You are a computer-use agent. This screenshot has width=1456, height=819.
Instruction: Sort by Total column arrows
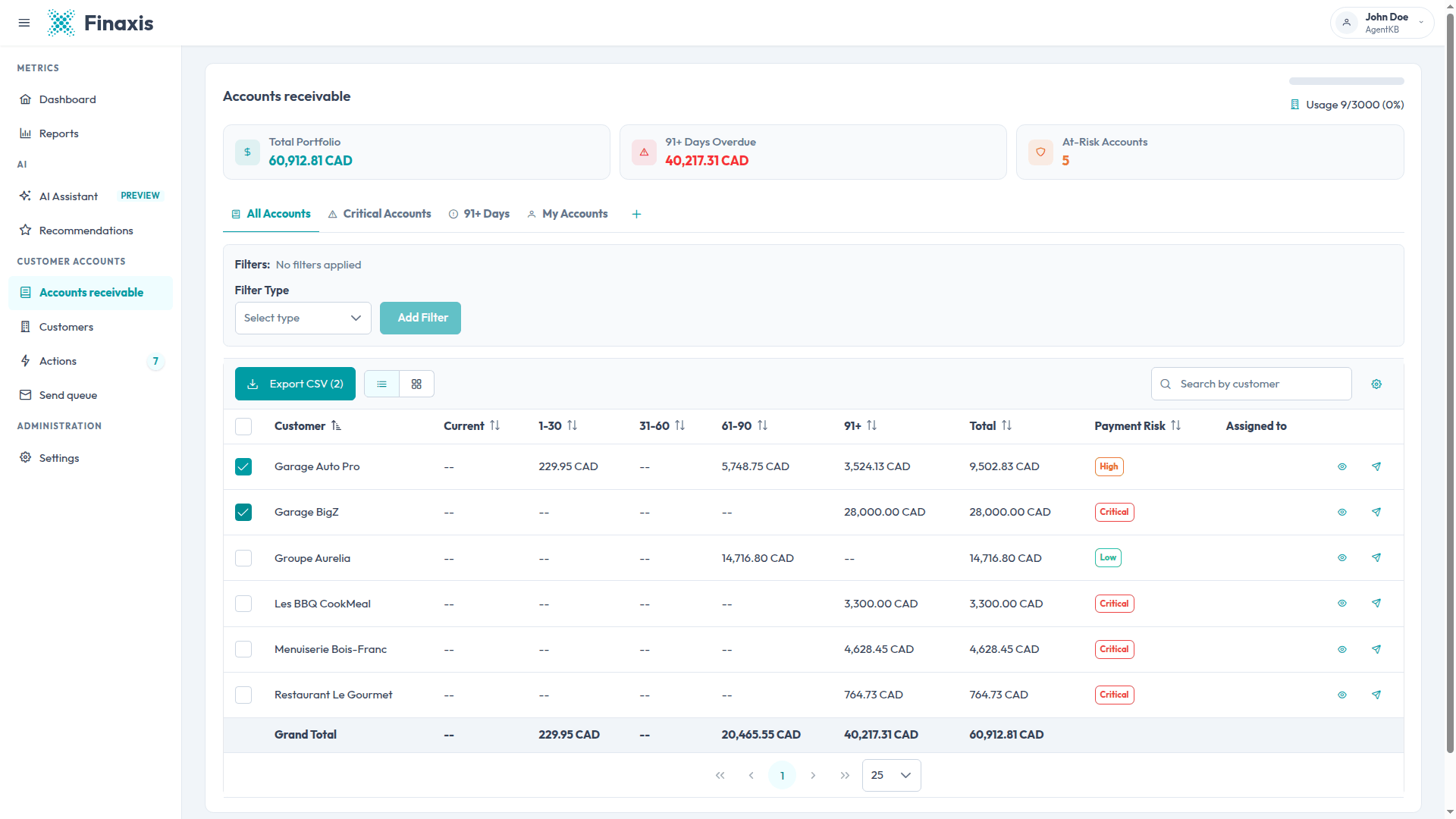coord(1006,426)
